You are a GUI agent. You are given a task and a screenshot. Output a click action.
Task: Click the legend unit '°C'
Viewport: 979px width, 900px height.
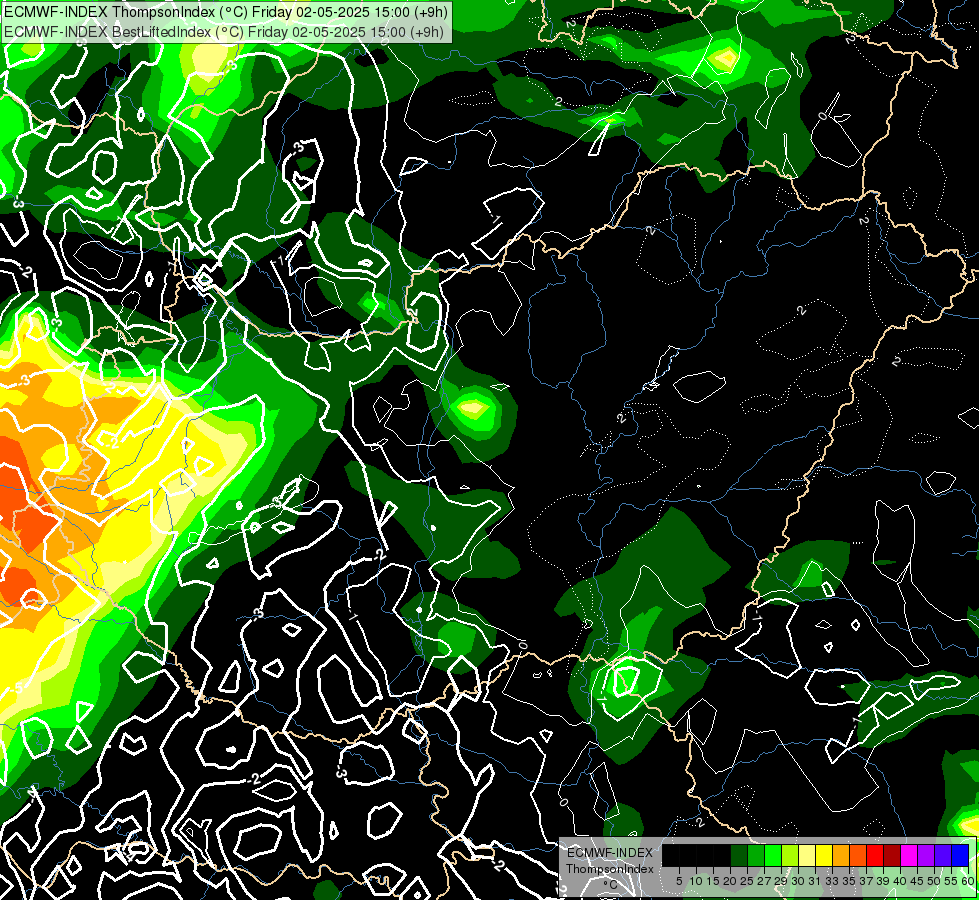click(610, 884)
